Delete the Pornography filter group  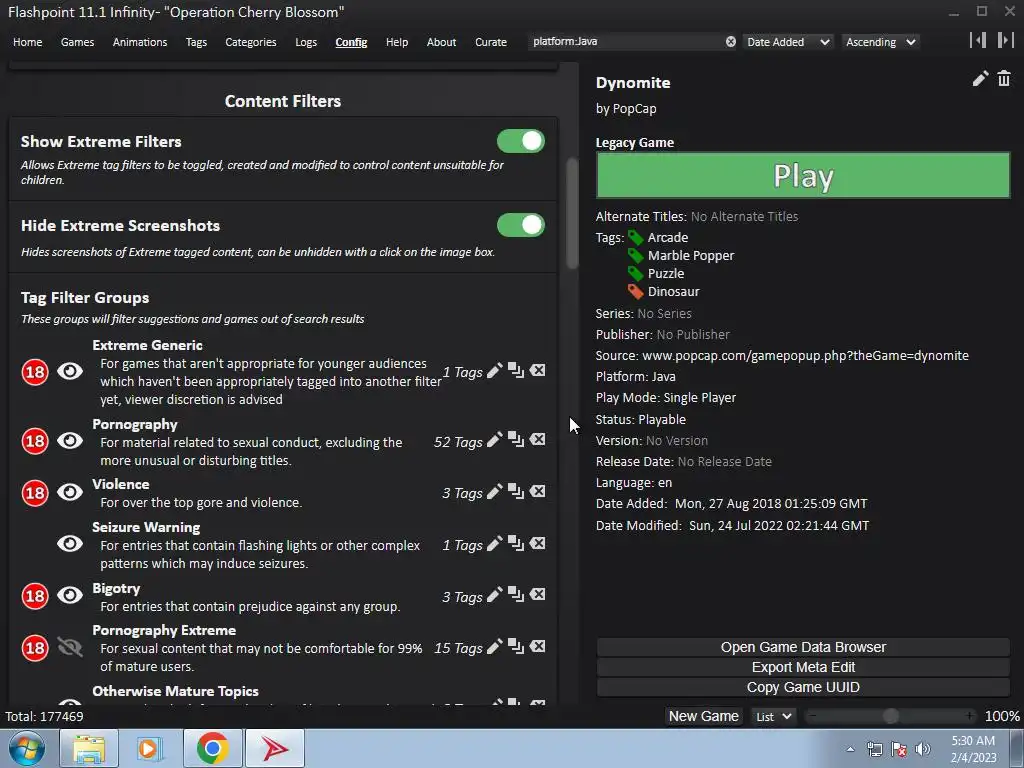coord(537,440)
